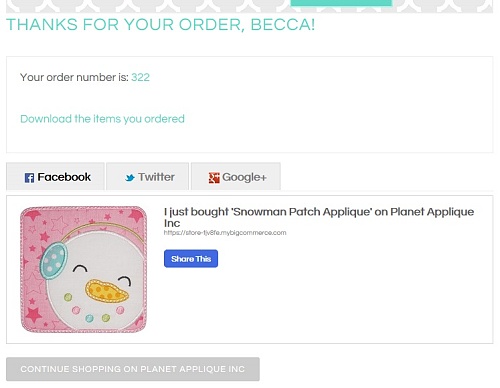Click the snowman's yellow carrot nose
The height and width of the screenshot is (388, 500).
[106, 290]
